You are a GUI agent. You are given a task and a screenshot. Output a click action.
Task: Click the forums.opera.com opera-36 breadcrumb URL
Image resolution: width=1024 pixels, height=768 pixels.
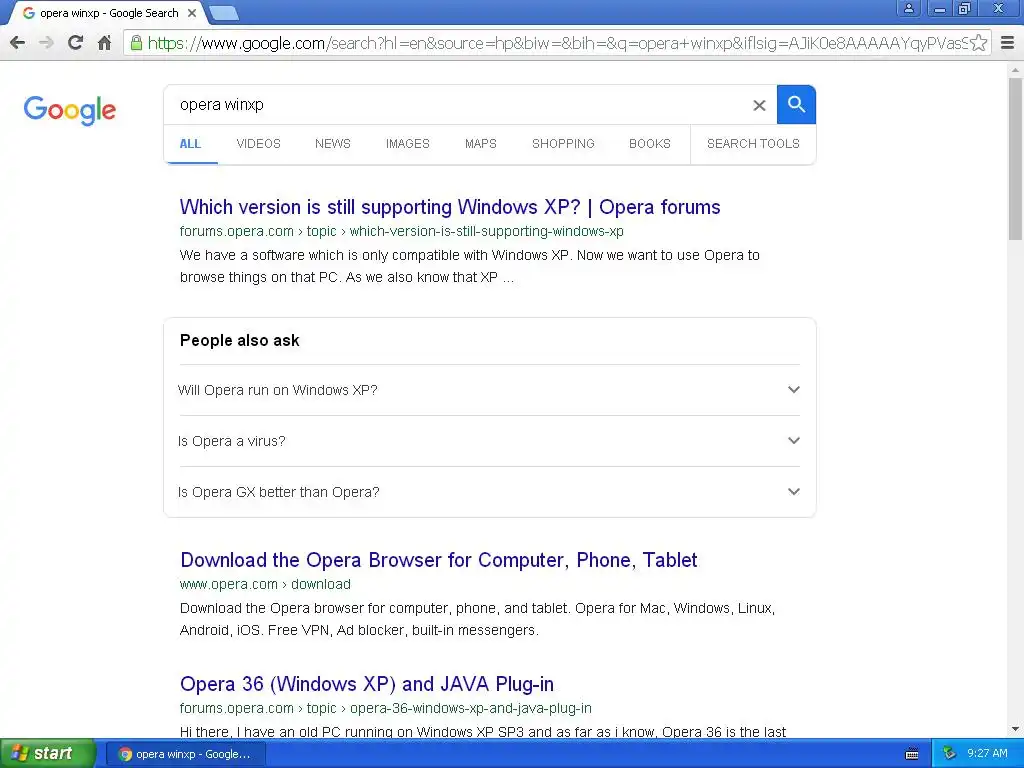click(x=385, y=708)
